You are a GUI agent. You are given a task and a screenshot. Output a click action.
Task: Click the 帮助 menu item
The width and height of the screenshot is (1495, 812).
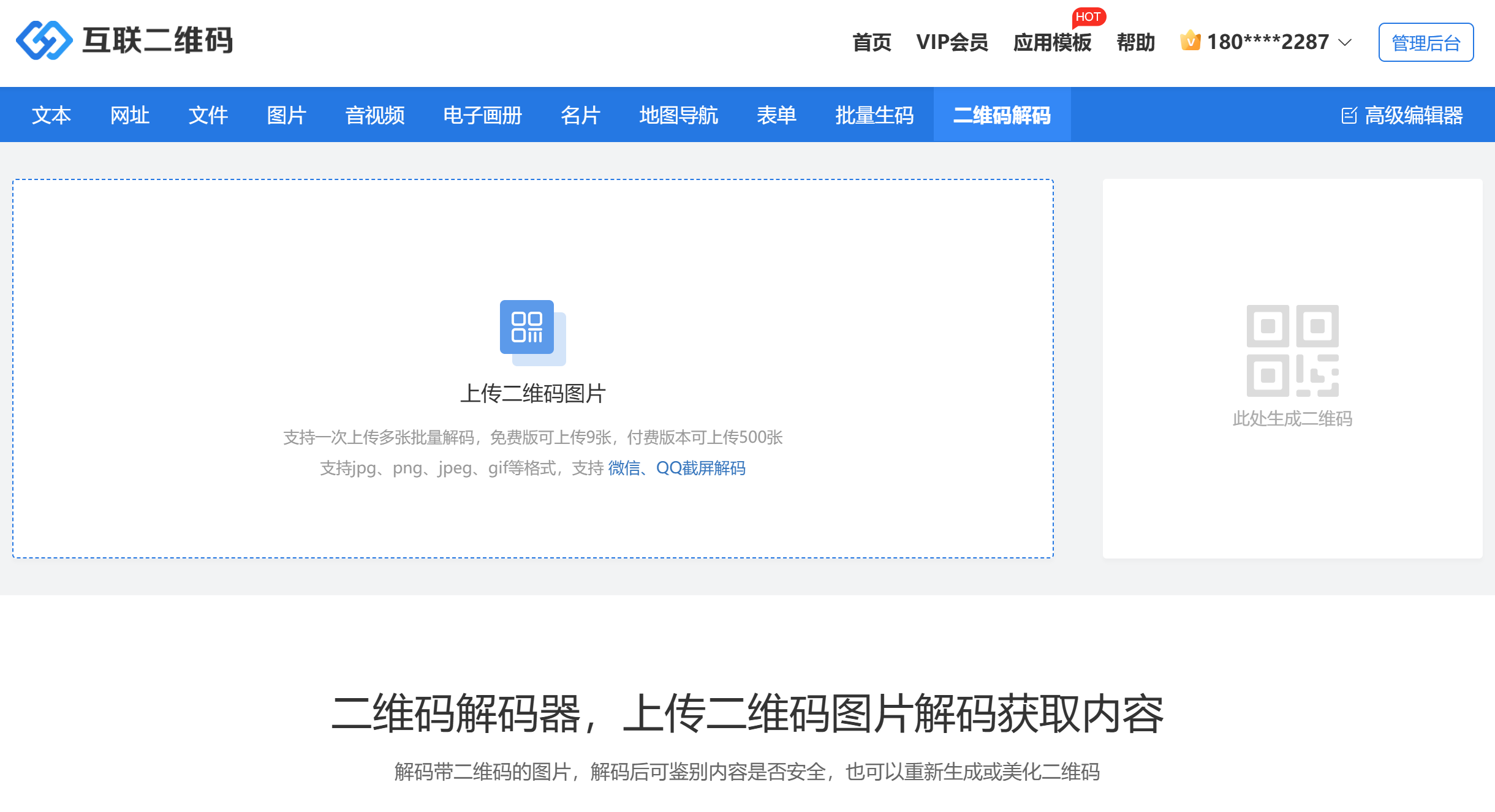[x=1135, y=42]
